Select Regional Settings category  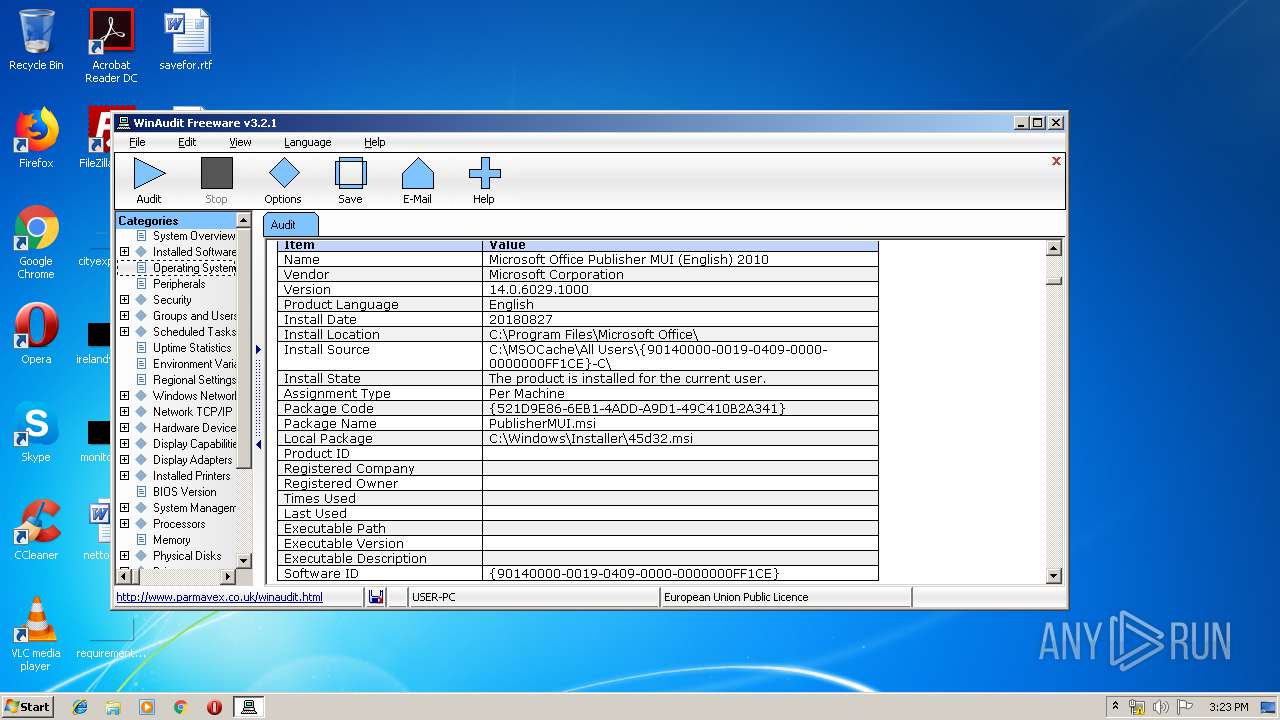194,380
